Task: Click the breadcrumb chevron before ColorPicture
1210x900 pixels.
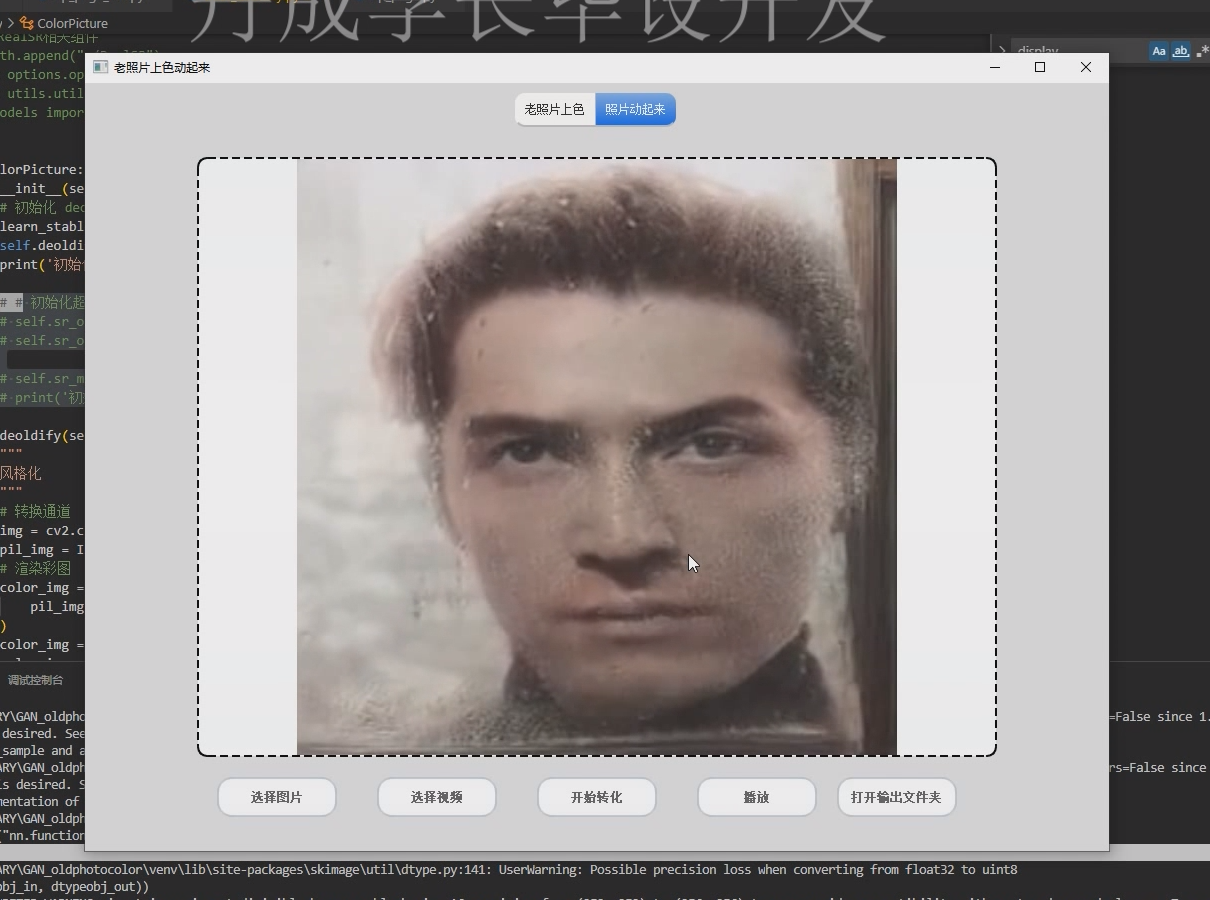Action: [x=11, y=23]
